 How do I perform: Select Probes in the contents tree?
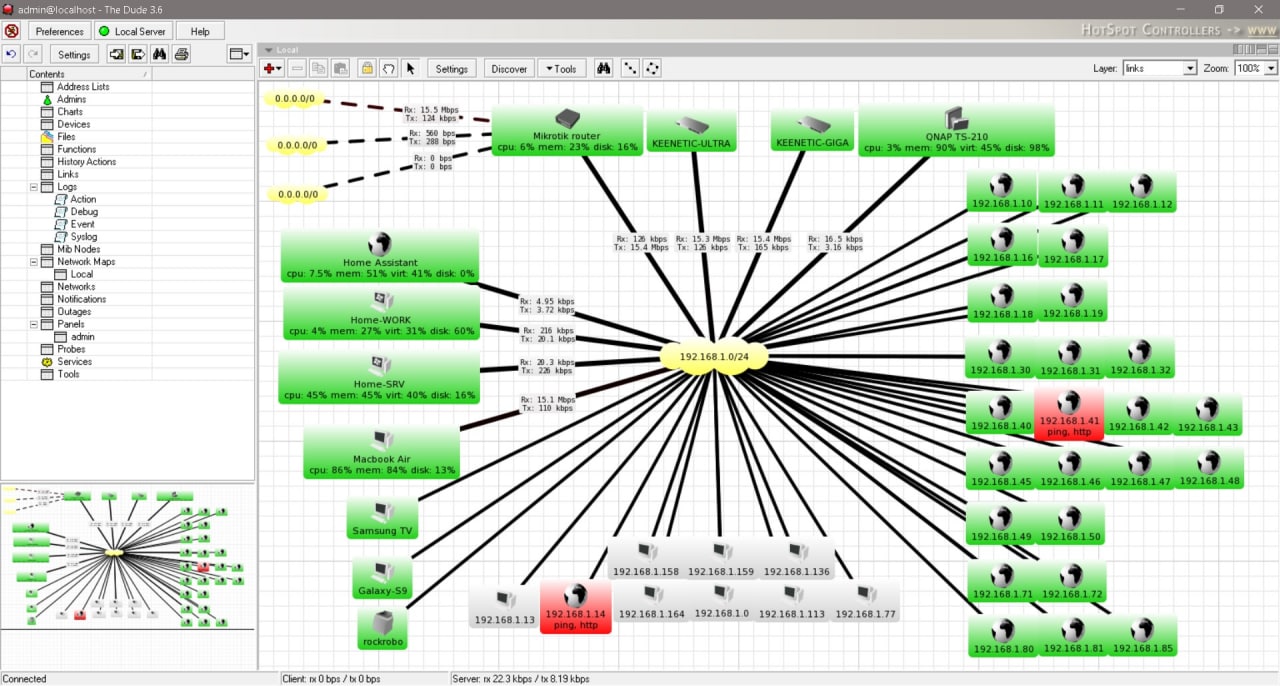pos(71,349)
